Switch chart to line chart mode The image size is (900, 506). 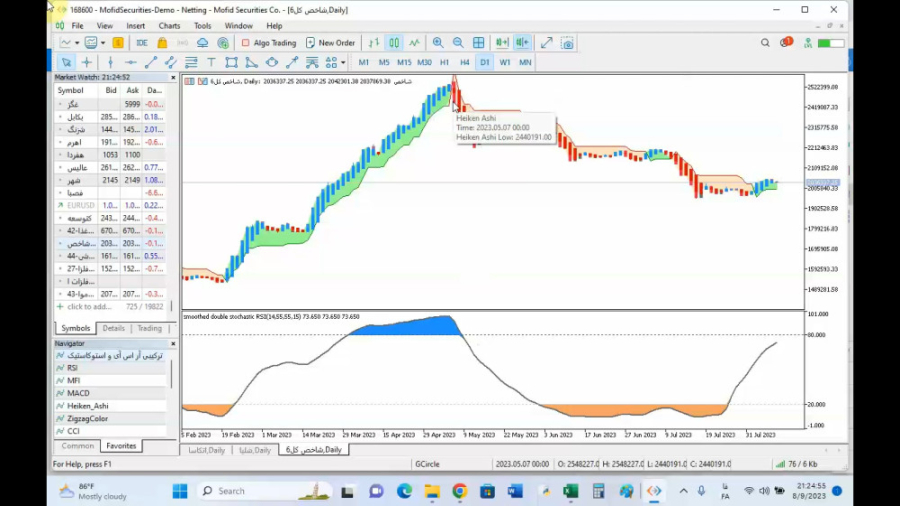tap(414, 42)
